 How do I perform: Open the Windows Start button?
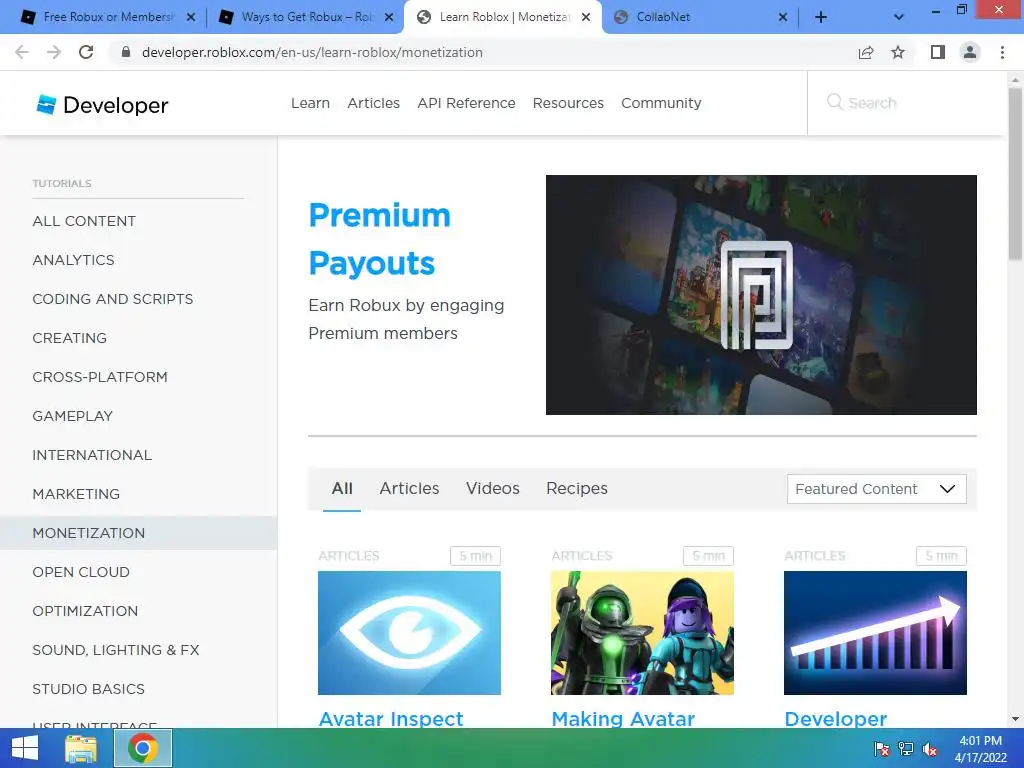point(25,748)
